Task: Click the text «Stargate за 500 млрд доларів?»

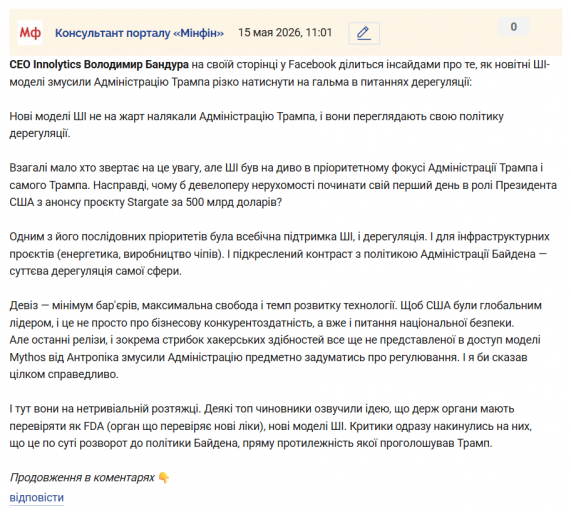Action: (x=204, y=202)
